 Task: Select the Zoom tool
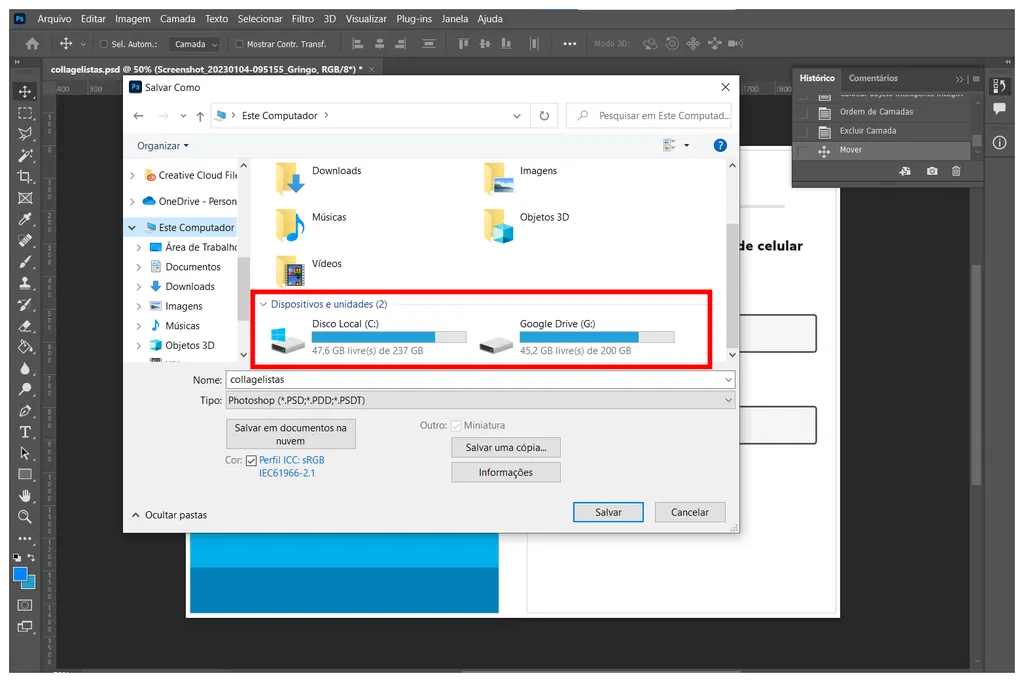pos(25,517)
